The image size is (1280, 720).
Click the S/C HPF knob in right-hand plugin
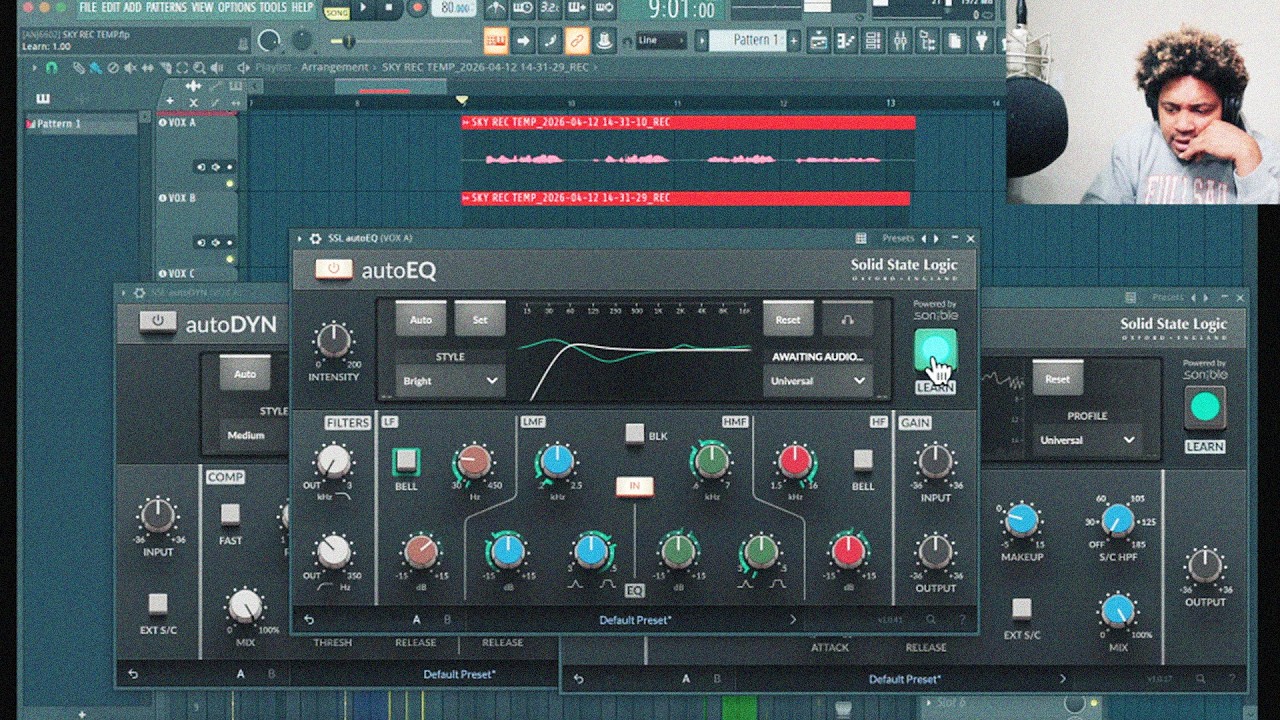coord(1117,520)
